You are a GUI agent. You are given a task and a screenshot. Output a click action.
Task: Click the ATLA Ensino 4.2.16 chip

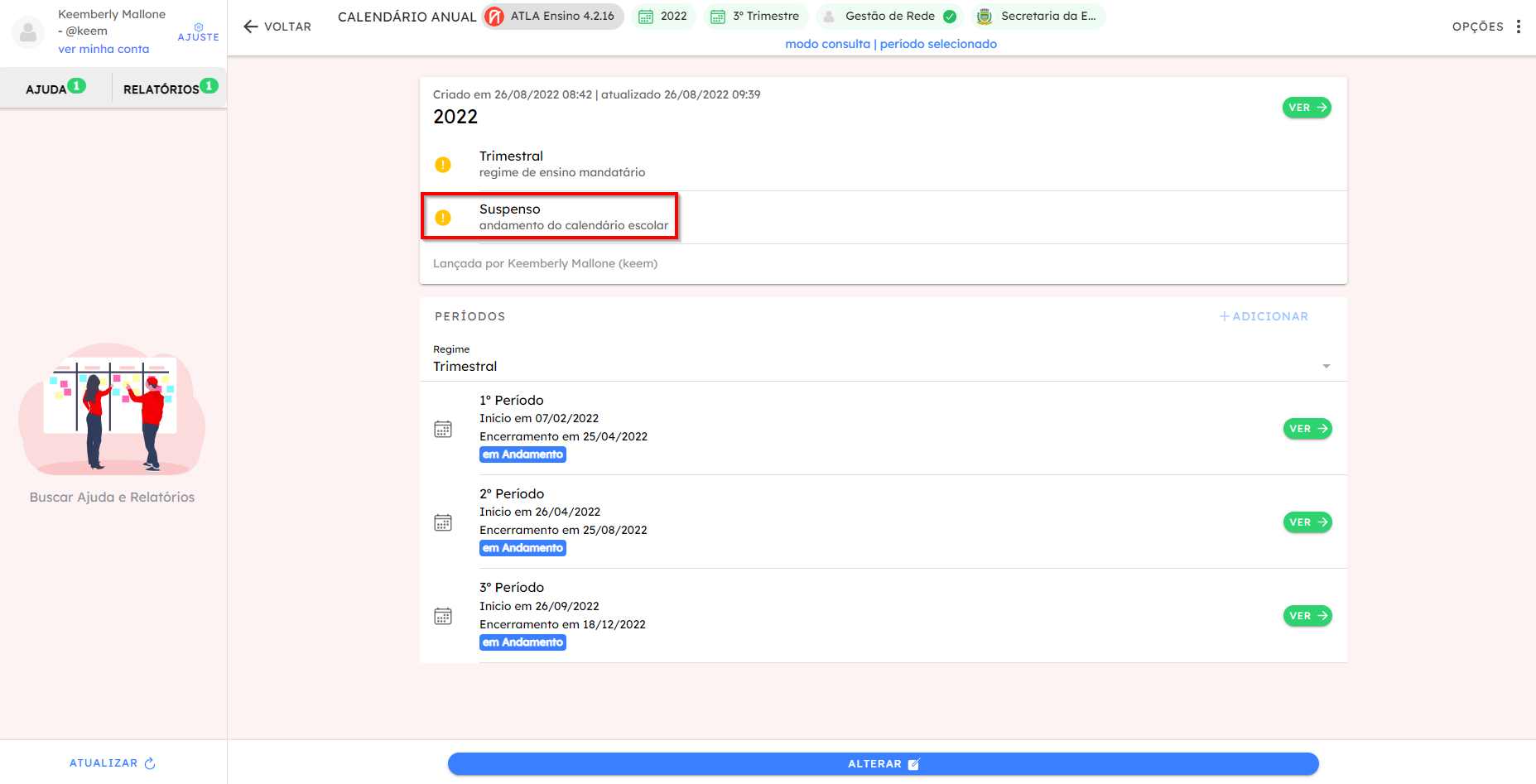pos(553,17)
